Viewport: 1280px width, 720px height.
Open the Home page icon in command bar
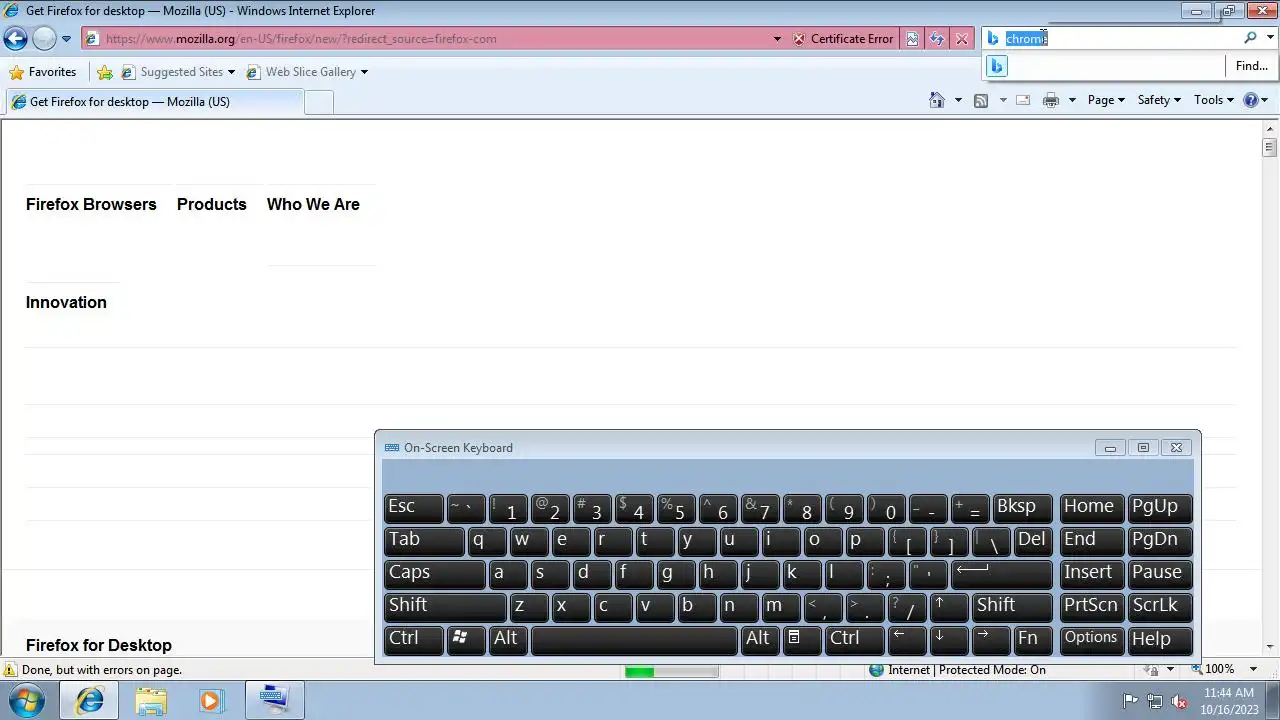pyautogui.click(x=937, y=100)
